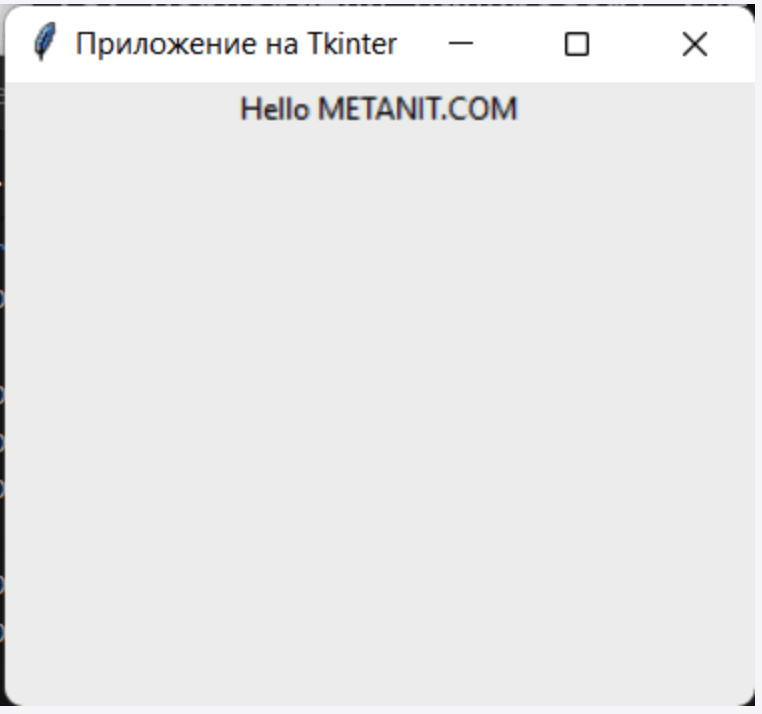This screenshot has height=714, width=762.
Task: Minimize the Приложение на Tkinter window
Action: (461, 44)
